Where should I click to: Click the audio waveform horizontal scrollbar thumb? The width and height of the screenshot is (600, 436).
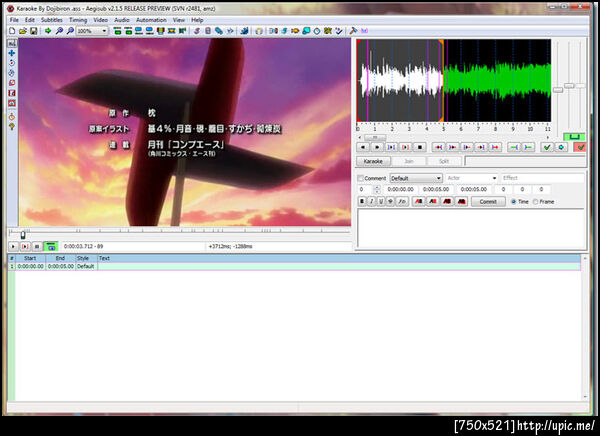click(x=375, y=137)
